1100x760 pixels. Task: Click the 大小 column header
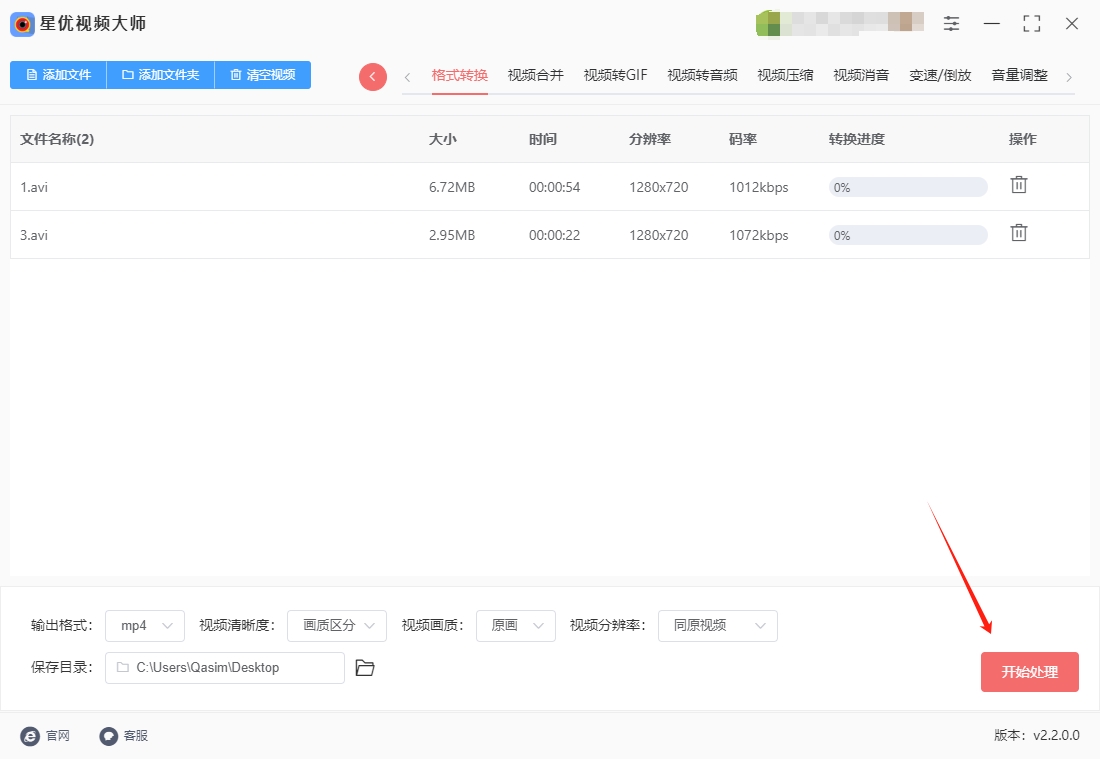pos(443,139)
